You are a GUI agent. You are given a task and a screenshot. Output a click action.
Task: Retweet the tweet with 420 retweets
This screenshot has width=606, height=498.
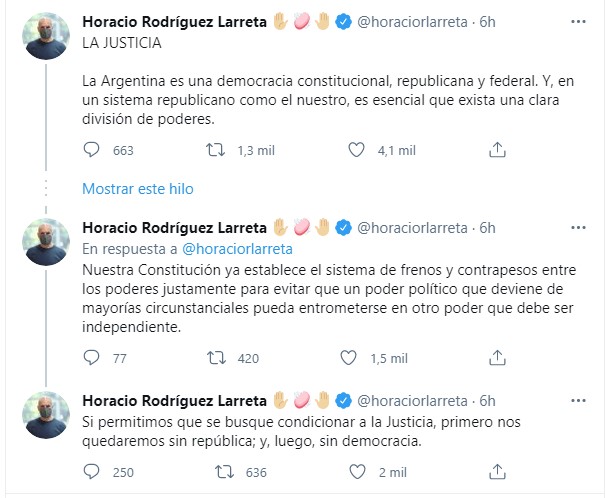pyautogui.click(x=214, y=357)
